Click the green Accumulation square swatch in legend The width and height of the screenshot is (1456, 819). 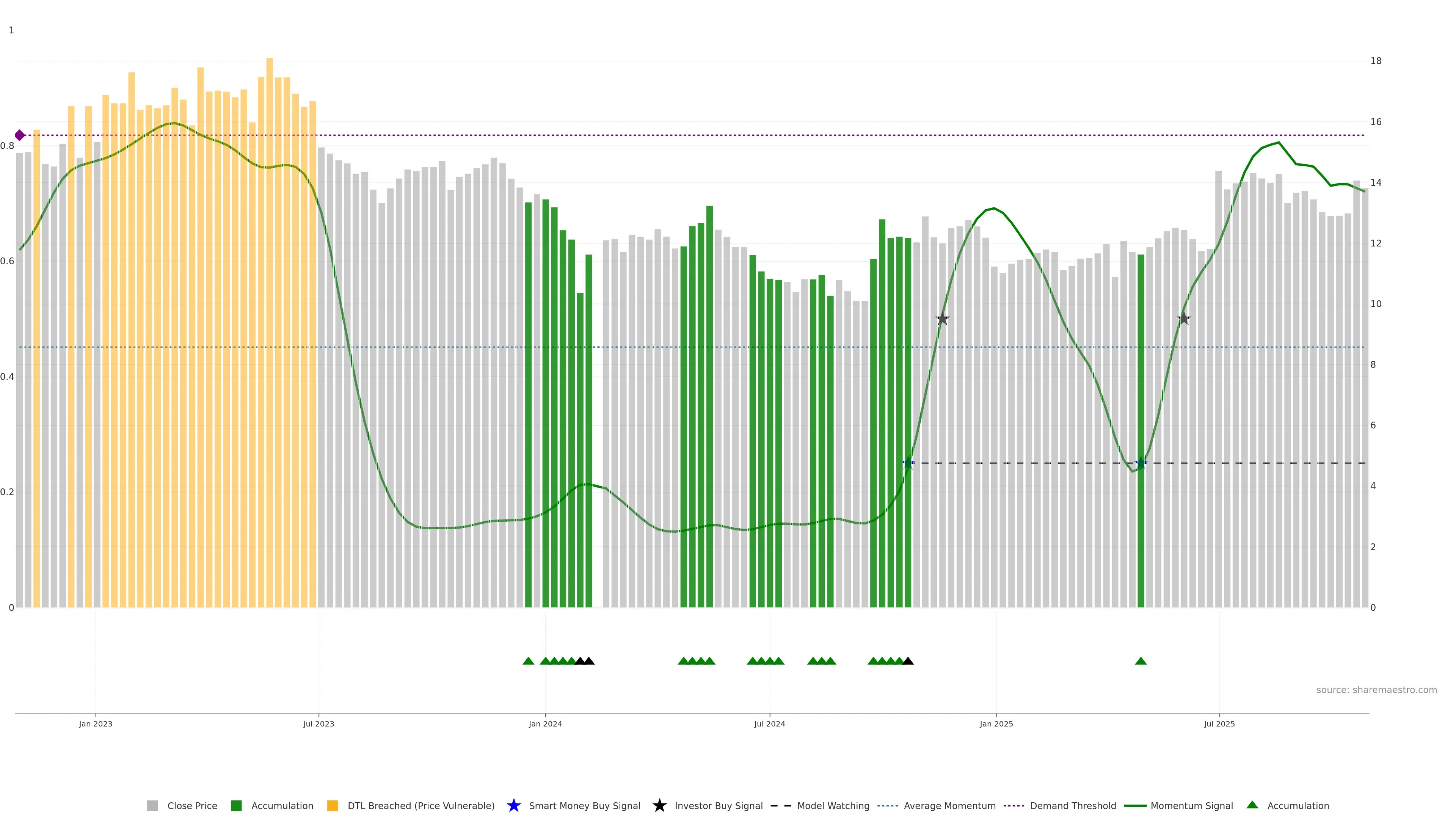coord(236,806)
